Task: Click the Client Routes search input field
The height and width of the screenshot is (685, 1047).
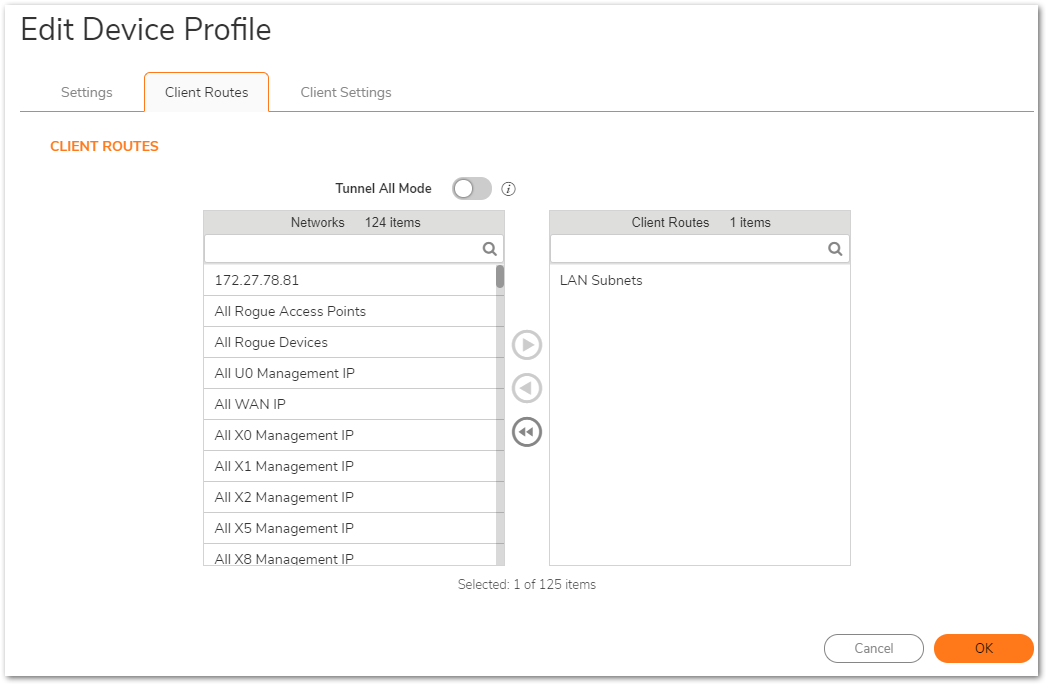Action: point(688,249)
